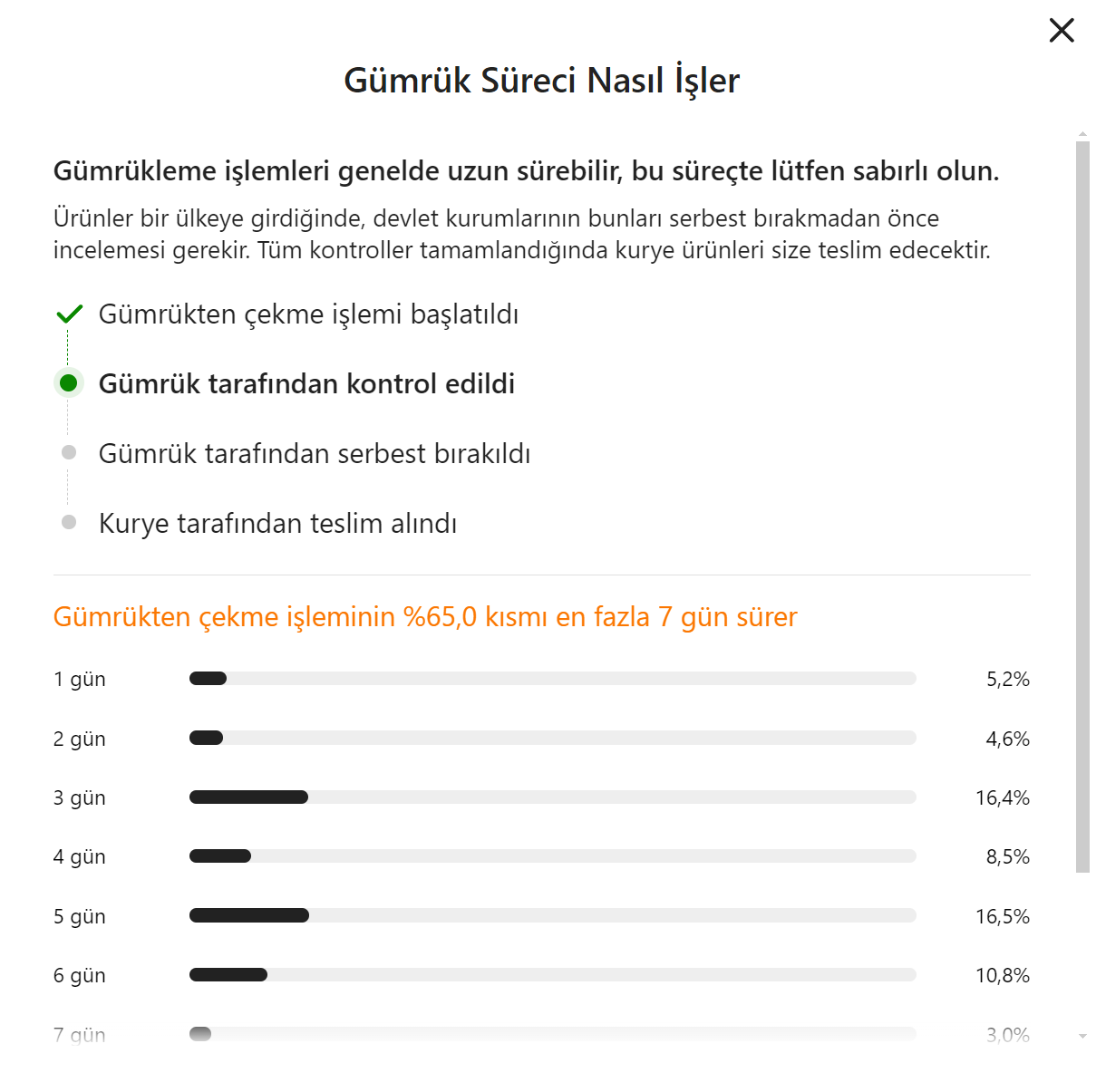1096x1092 pixels.
Task: Select 'Gümrükten çekme işlemi başlatıldı' step
Action: point(308,314)
